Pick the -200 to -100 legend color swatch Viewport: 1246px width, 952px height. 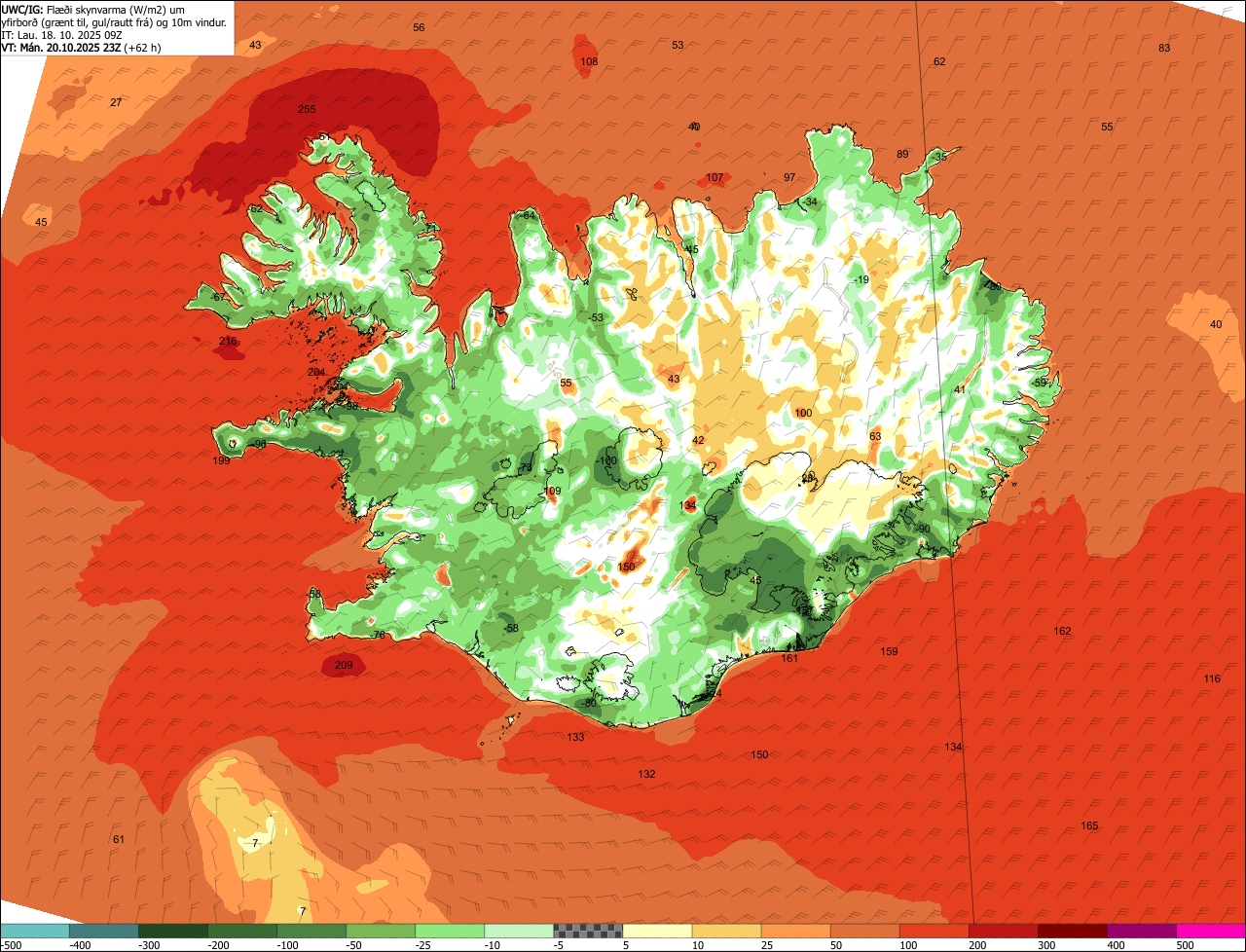(x=242, y=931)
